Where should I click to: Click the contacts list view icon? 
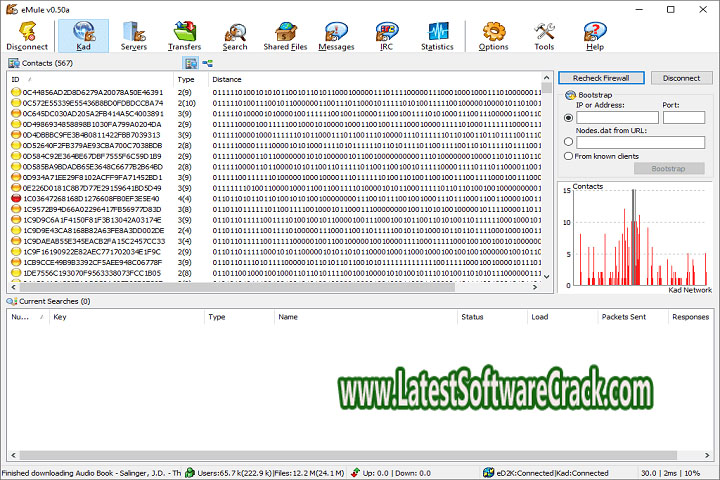click(x=191, y=63)
